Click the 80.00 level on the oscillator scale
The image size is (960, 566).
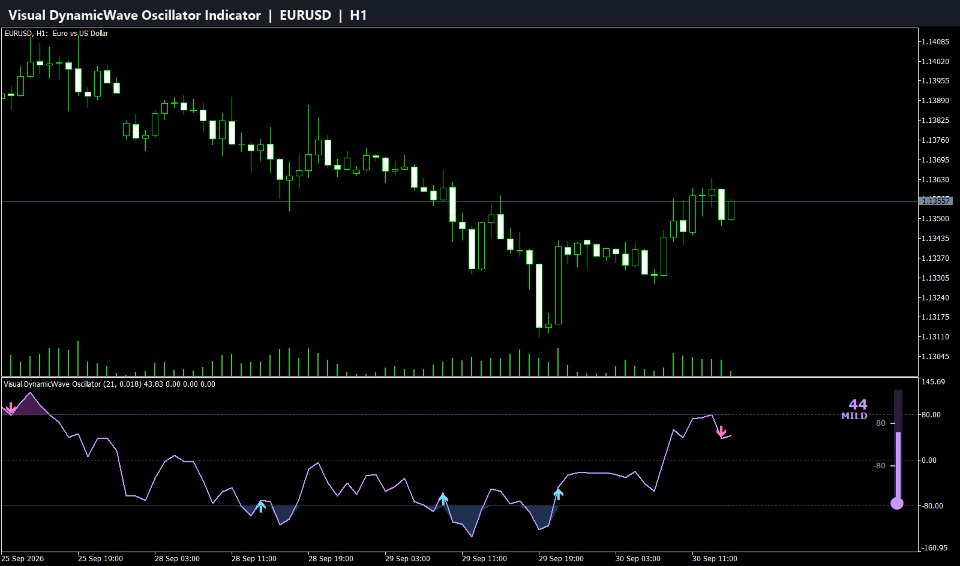pos(931,415)
